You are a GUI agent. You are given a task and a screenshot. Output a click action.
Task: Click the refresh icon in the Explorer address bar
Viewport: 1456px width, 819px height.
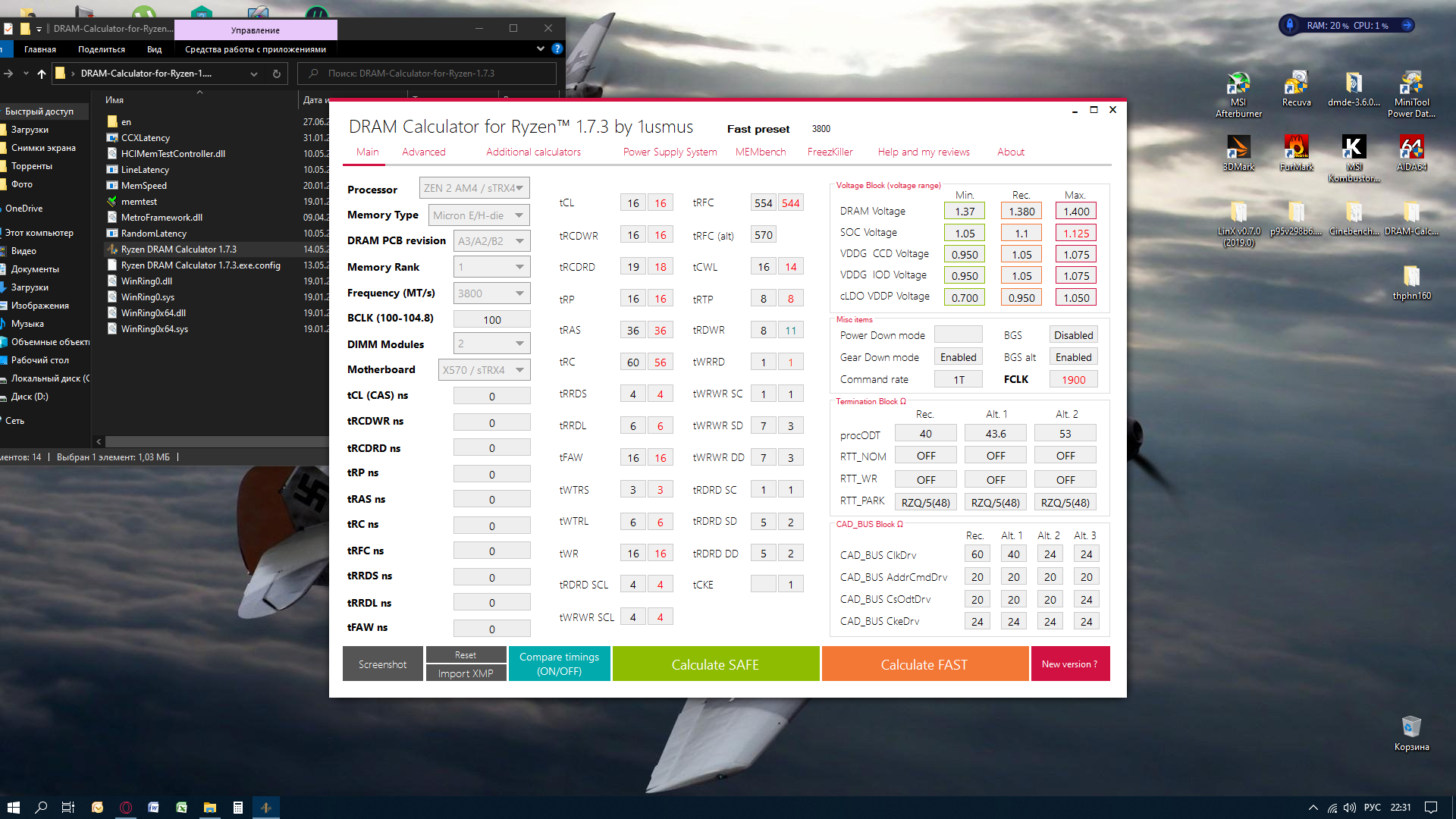coord(277,74)
